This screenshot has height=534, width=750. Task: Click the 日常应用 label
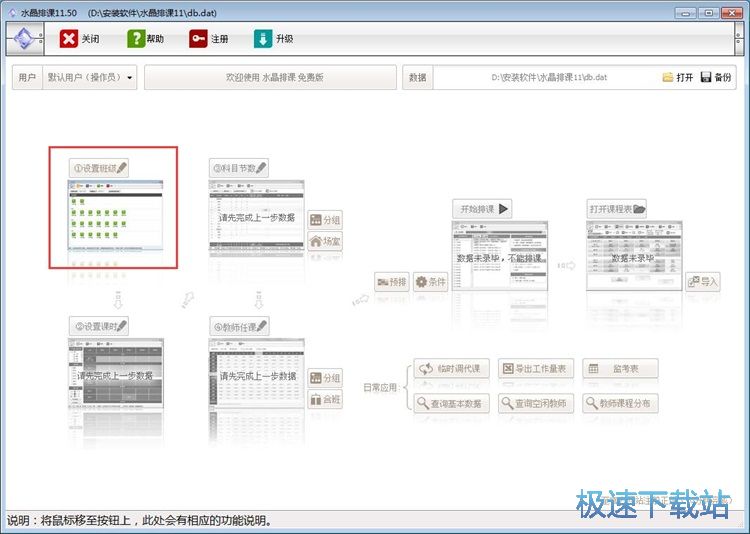[380, 388]
